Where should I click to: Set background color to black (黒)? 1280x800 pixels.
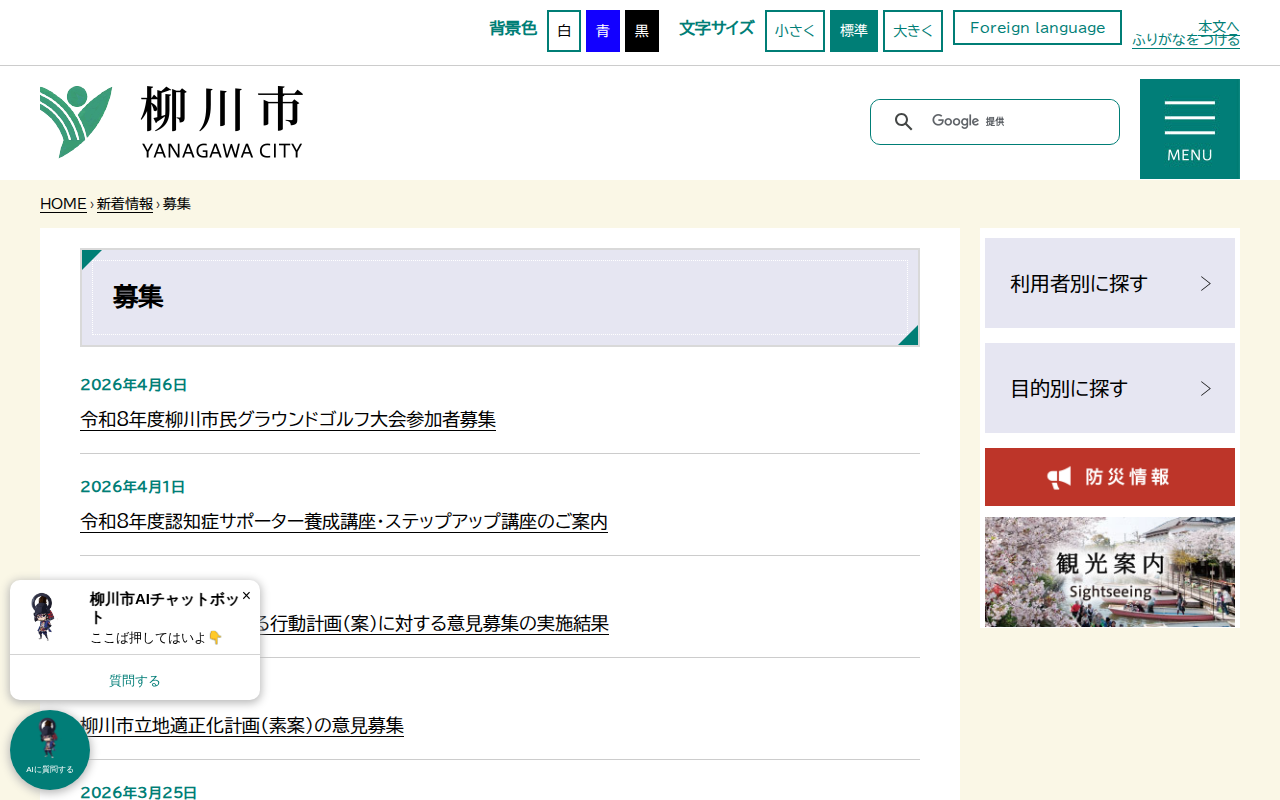[x=642, y=31]
